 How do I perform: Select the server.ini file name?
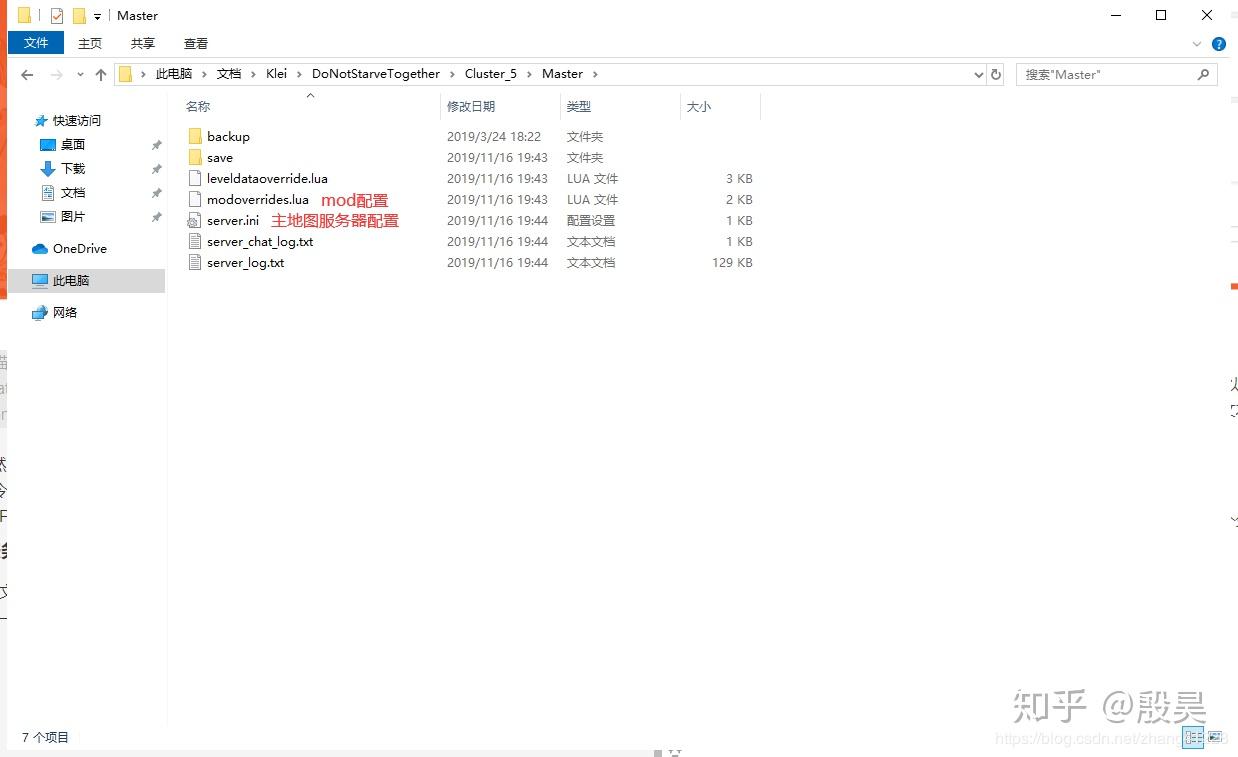pyautogui.click(x=233, y=220)
